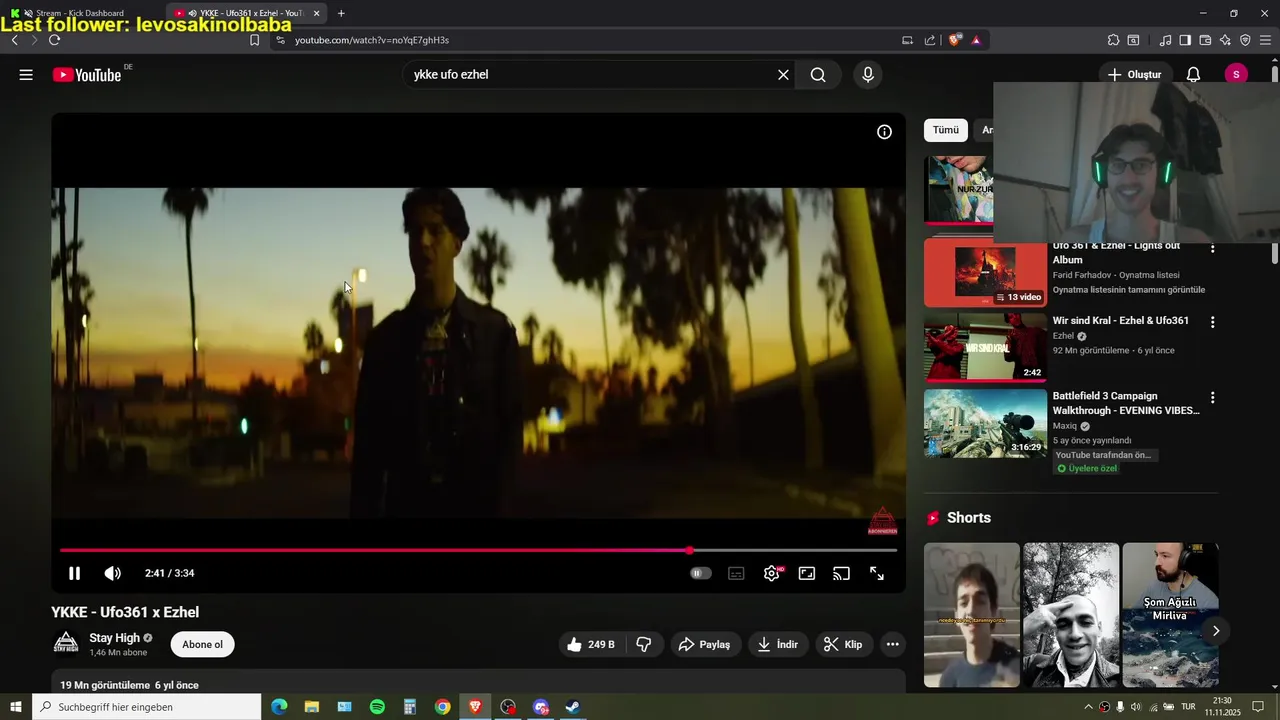
Task: Click the Oluştur create button
Action: click(1135, 75)
